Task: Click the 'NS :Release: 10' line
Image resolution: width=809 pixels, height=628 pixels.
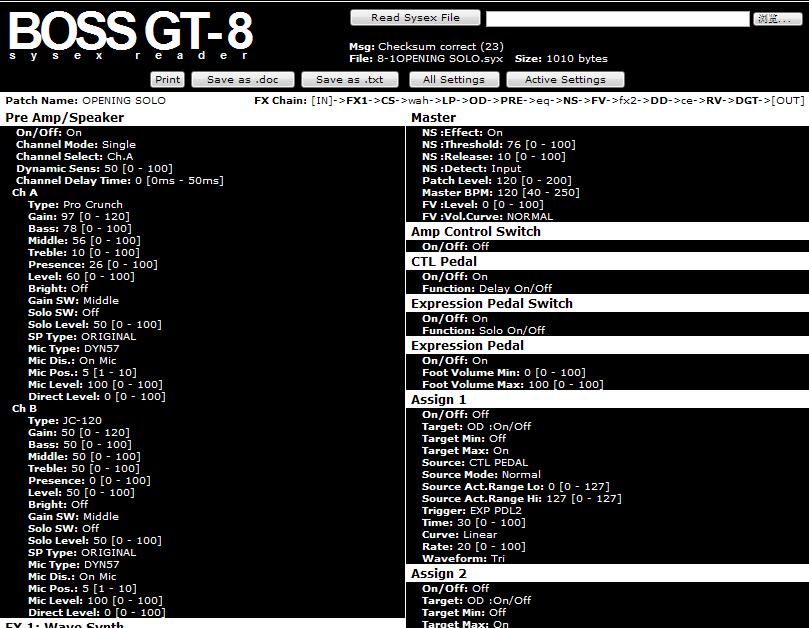Action: [x=494, y=156]
